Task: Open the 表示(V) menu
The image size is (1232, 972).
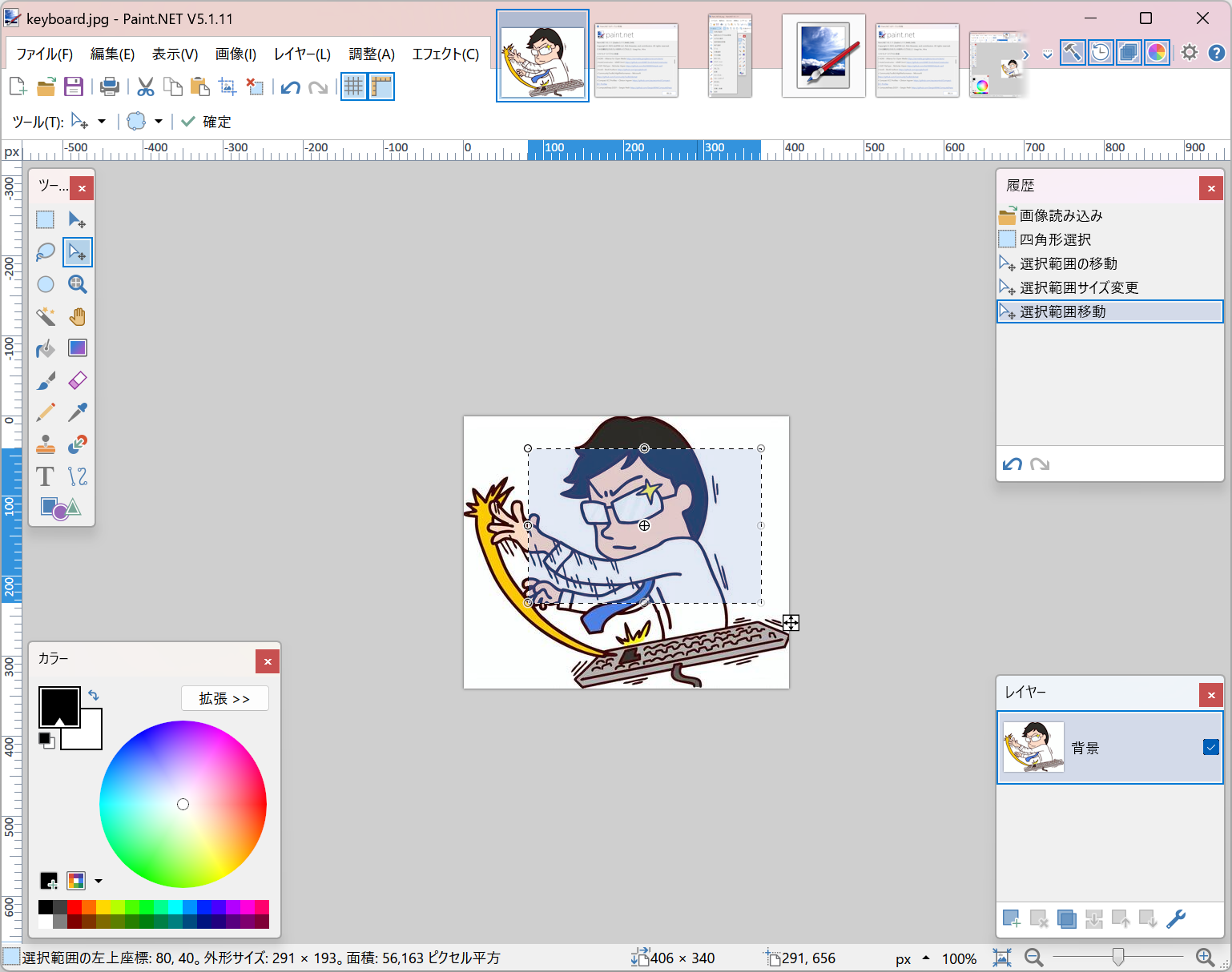Action: click(175, 54)
